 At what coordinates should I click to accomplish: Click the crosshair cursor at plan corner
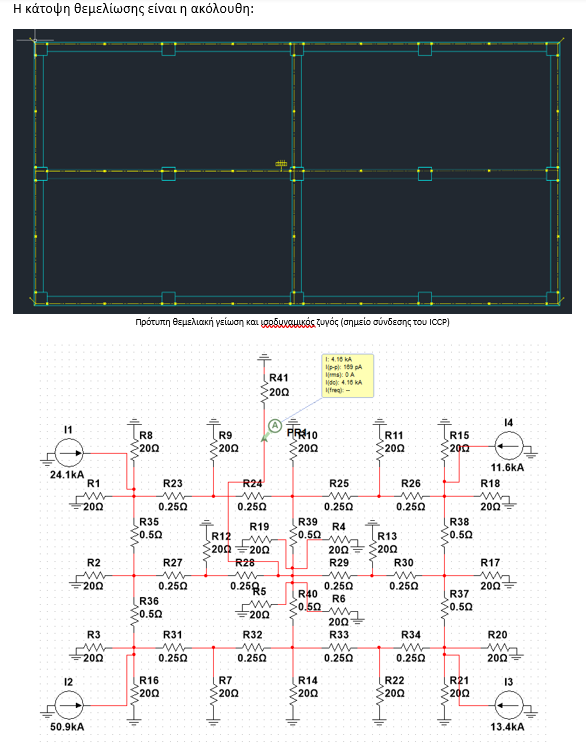coord(35,41)
